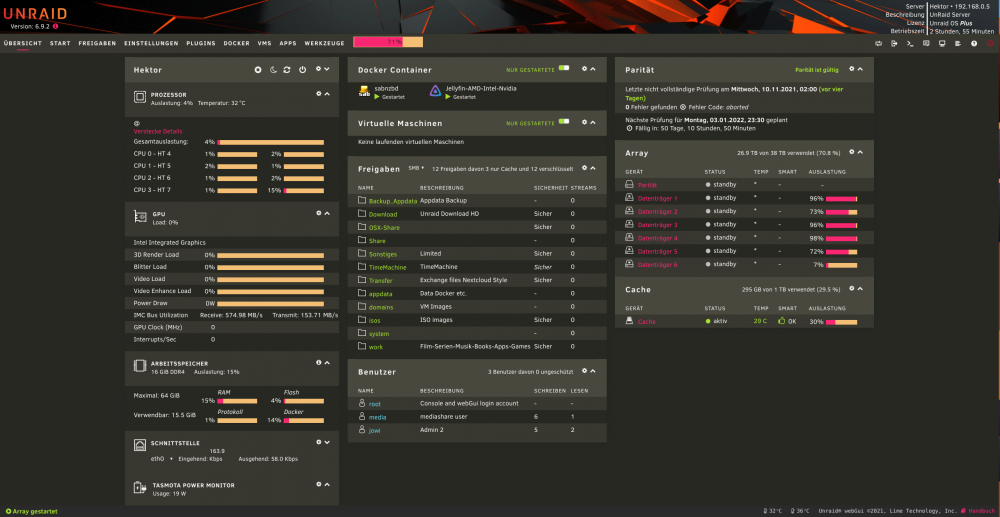
Task: Click the Array gestartet status in footer
Action: [31, 511]
